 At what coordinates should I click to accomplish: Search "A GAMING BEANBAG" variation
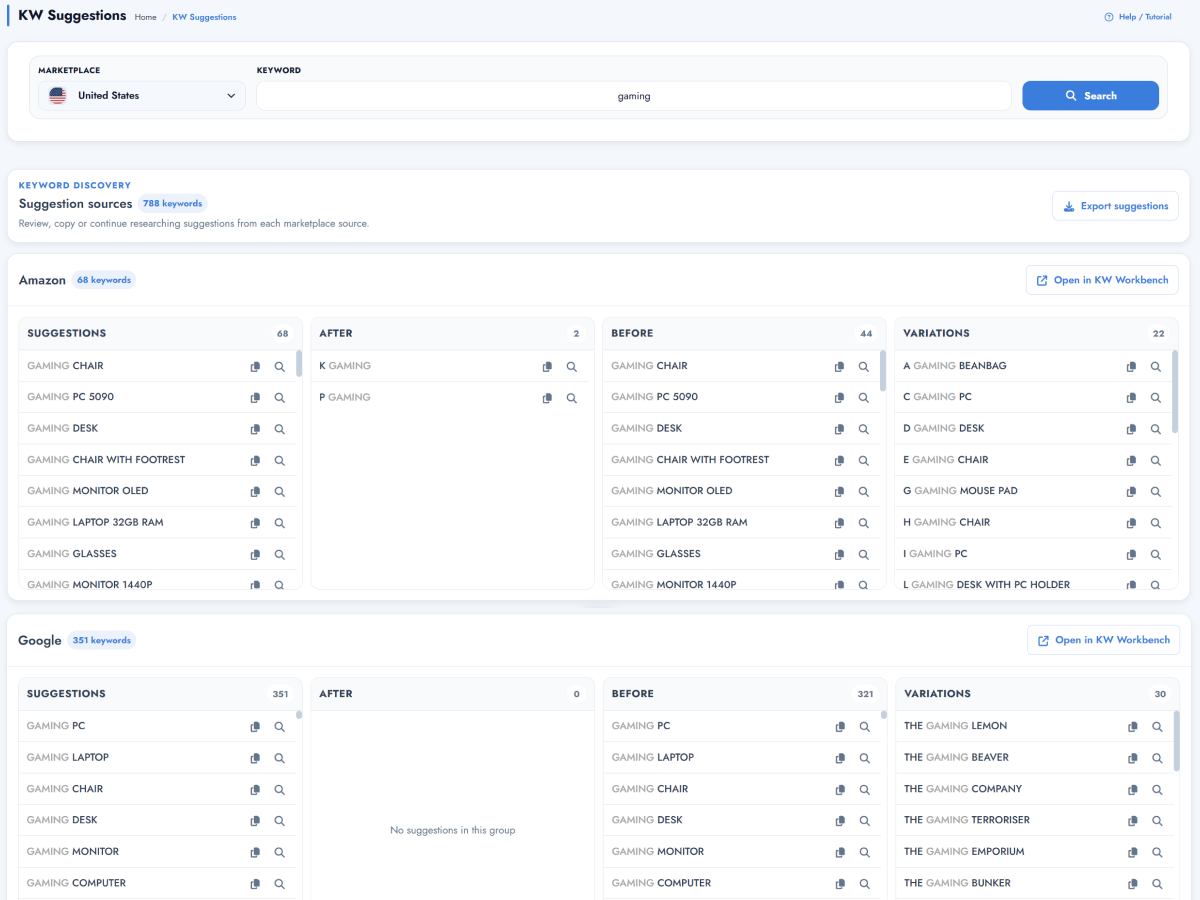pos(1156,367)
